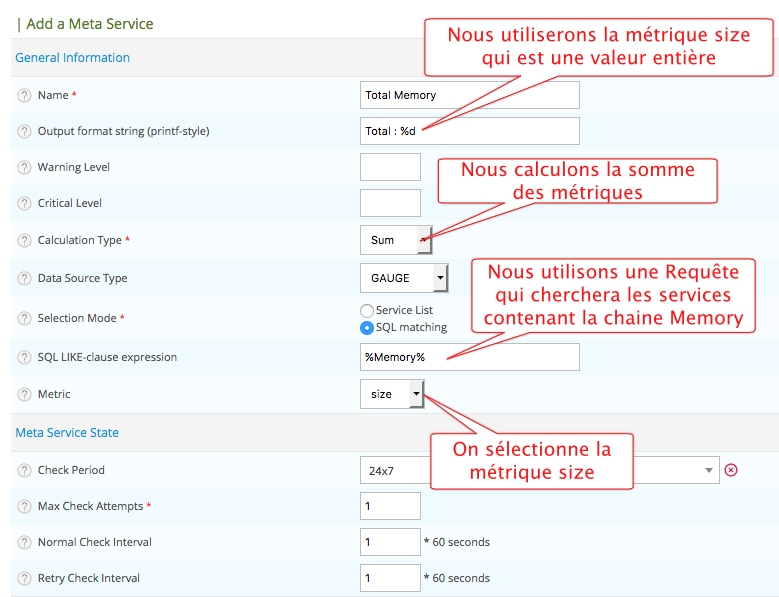Click help icon beside Output format string
This screenshot has height=597, width=779.
[24, 131]
